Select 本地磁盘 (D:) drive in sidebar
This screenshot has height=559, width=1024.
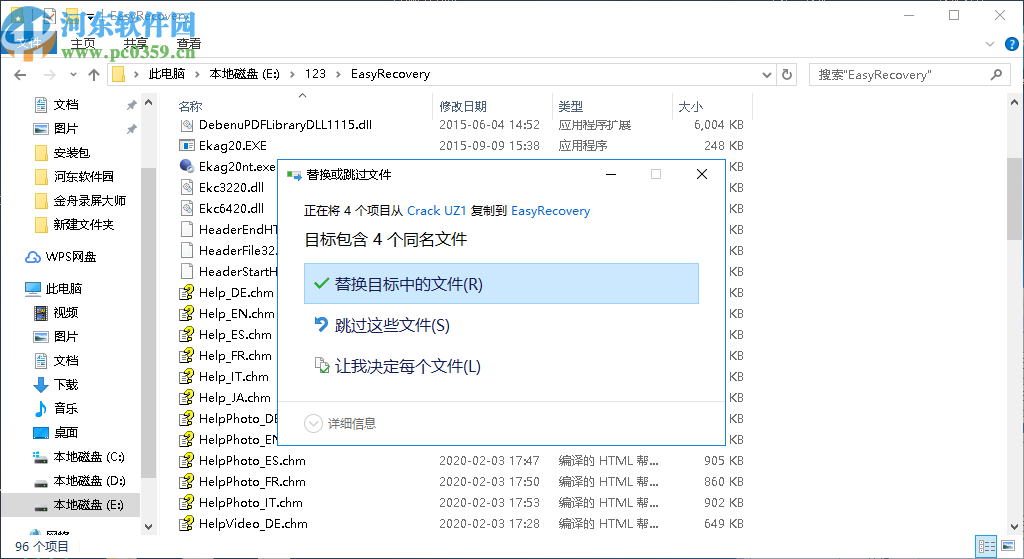[88, 481]
